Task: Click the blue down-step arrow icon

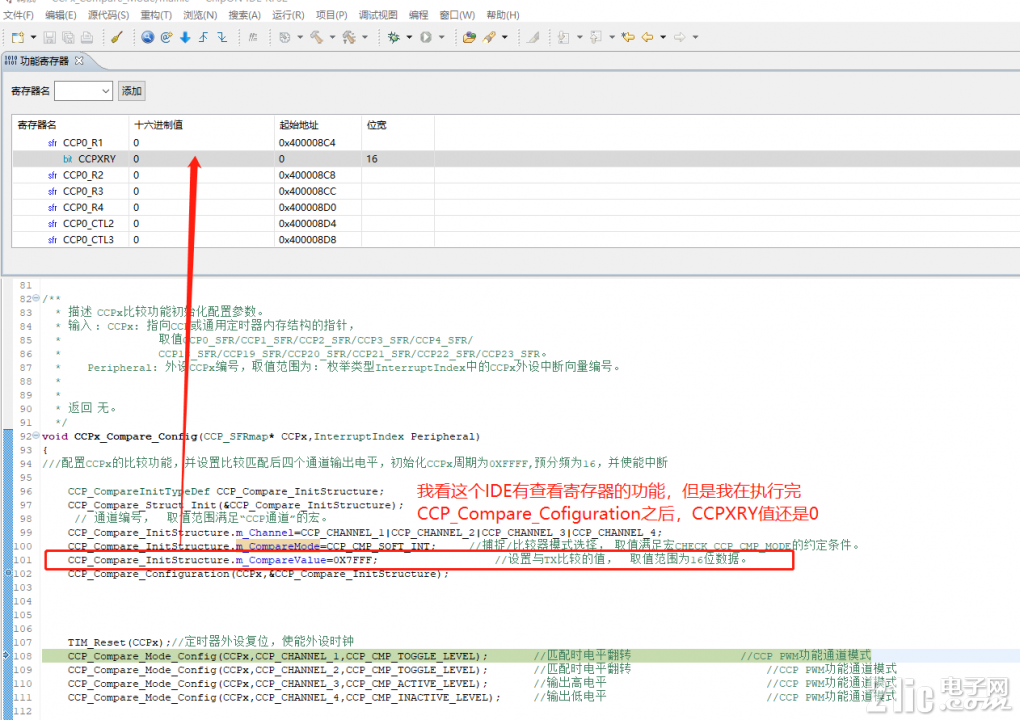Action: pos(222,38)
